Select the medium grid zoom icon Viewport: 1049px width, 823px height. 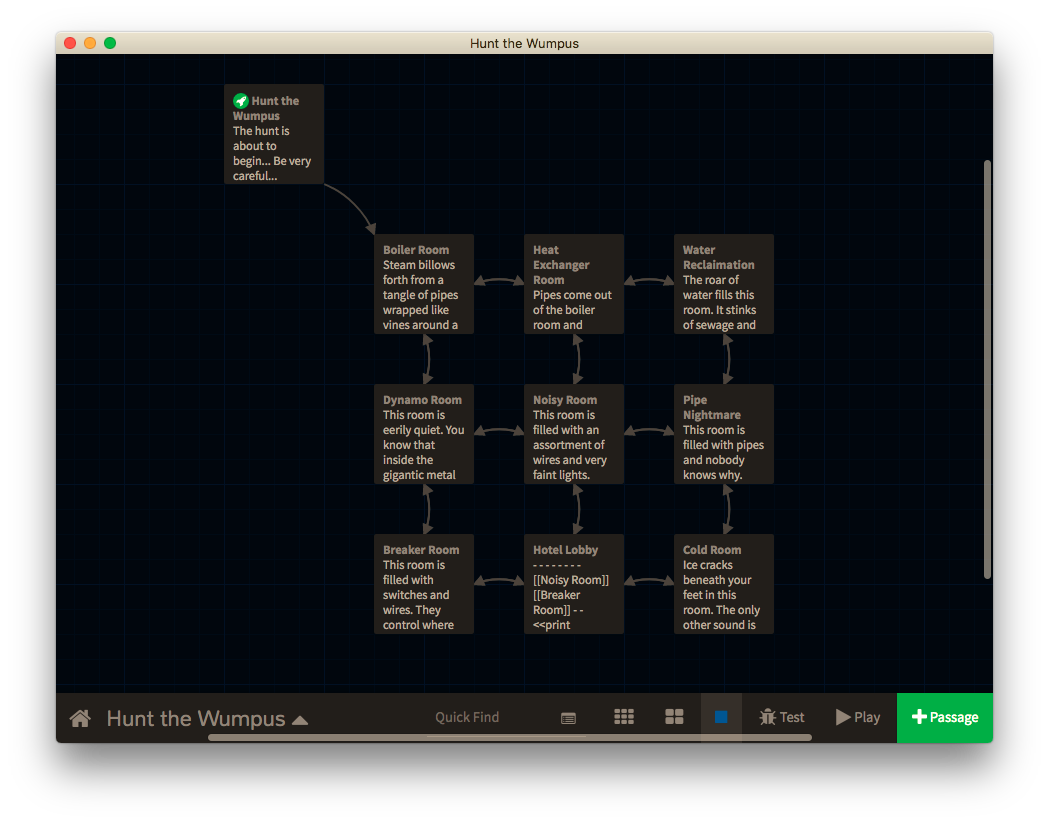coord(674,716)
